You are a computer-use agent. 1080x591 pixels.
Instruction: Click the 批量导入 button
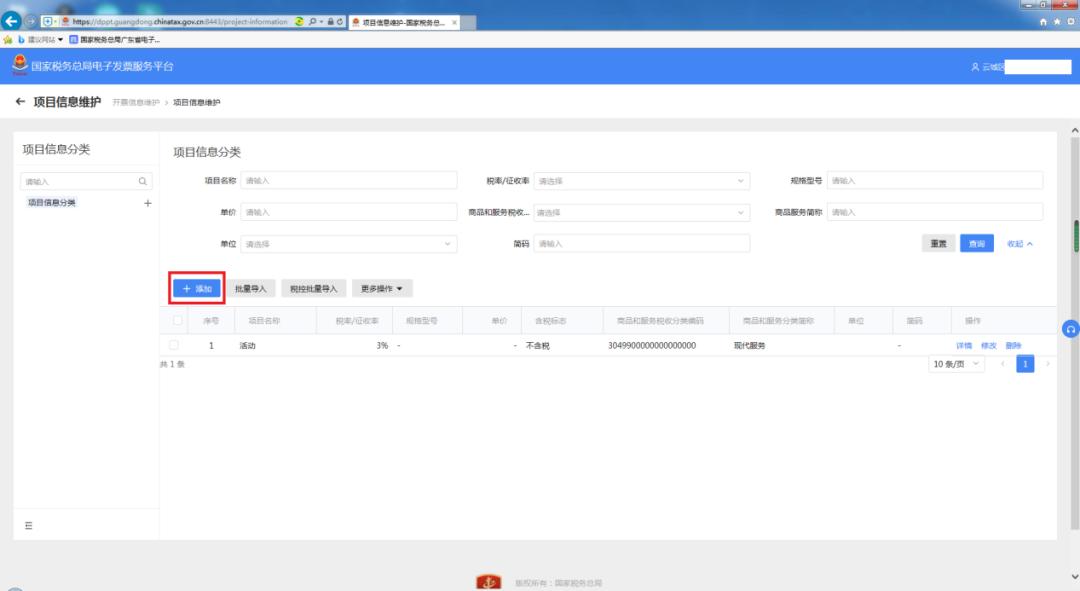251,289
